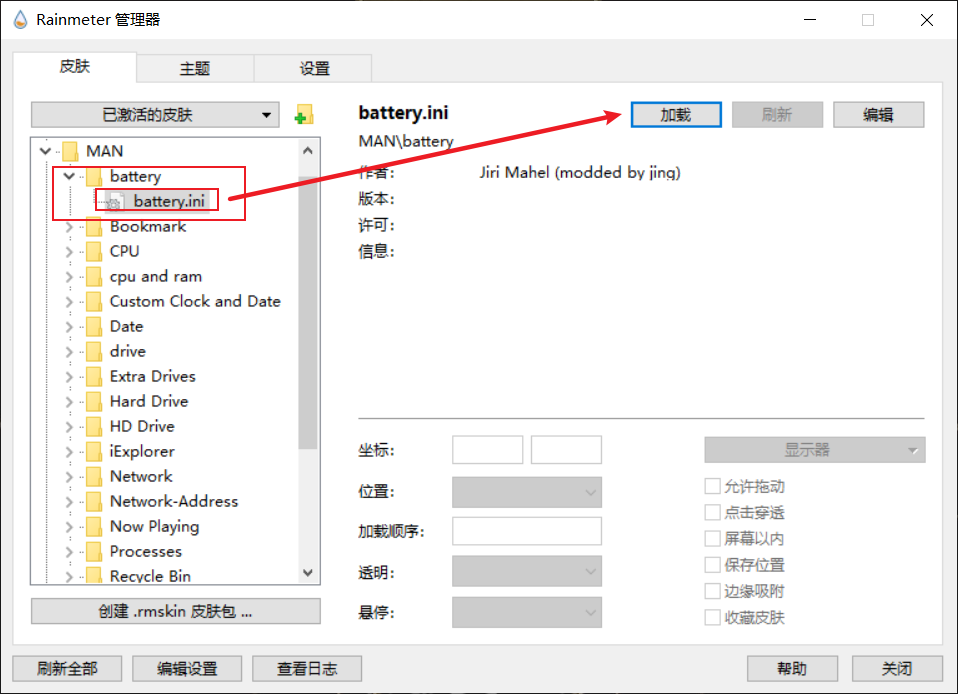Toggle the 收藏皮肤 checkbox
Image resolution: width=958 pixels, height=694 pixels.
point(712,617)
